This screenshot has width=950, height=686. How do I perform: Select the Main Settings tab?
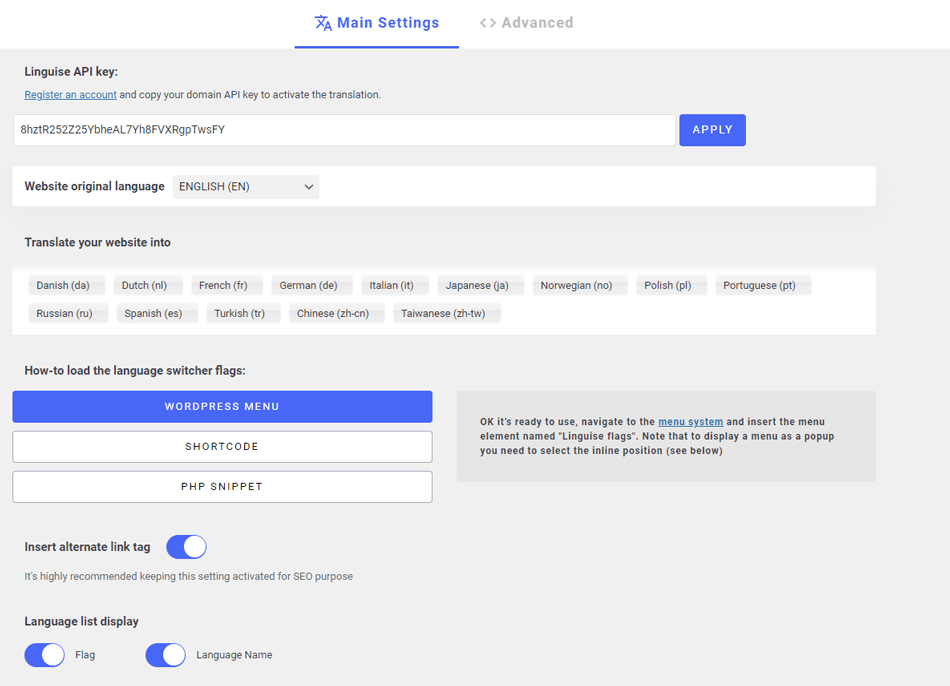pos(377,22)
